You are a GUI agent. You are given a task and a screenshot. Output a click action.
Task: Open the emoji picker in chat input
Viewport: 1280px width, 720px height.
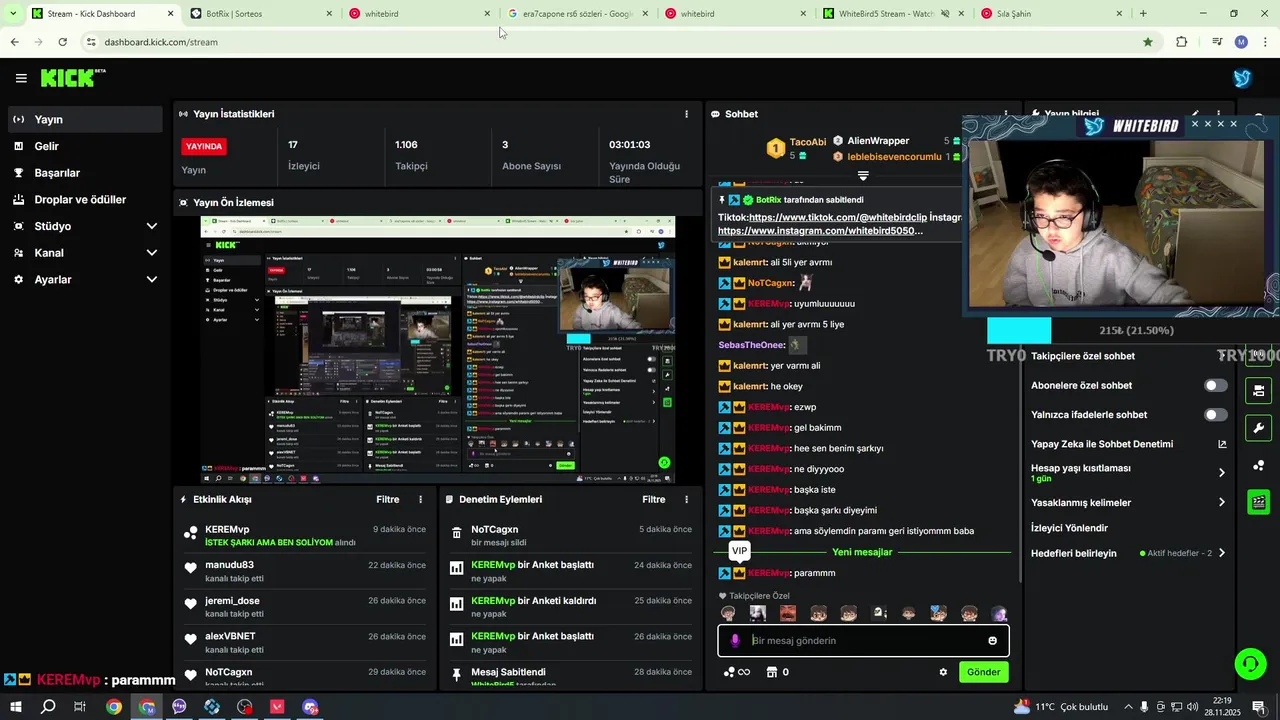[993, 641]
